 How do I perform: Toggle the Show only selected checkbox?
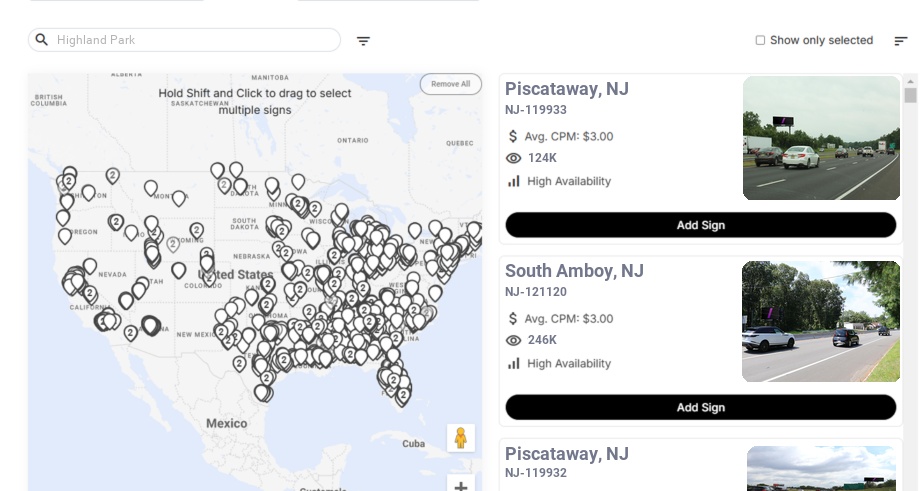point(760,41)
